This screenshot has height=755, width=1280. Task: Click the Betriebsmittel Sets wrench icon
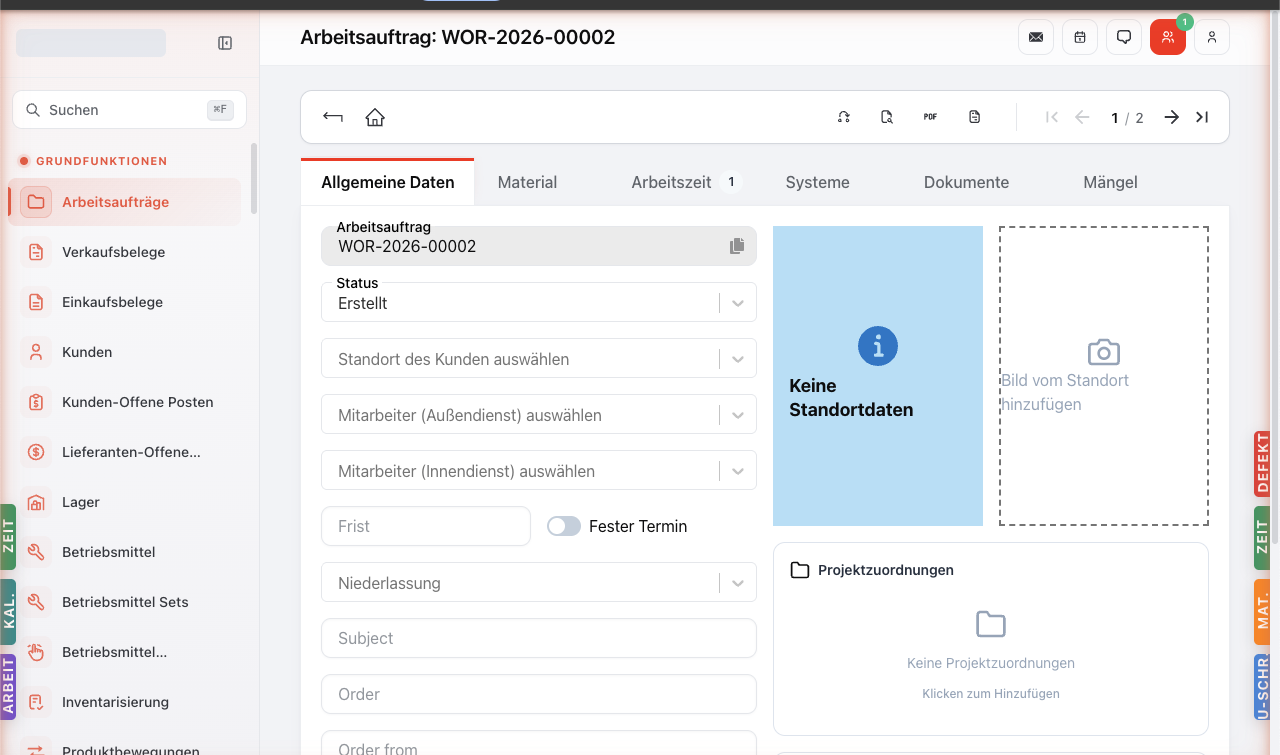pos(36,602)
